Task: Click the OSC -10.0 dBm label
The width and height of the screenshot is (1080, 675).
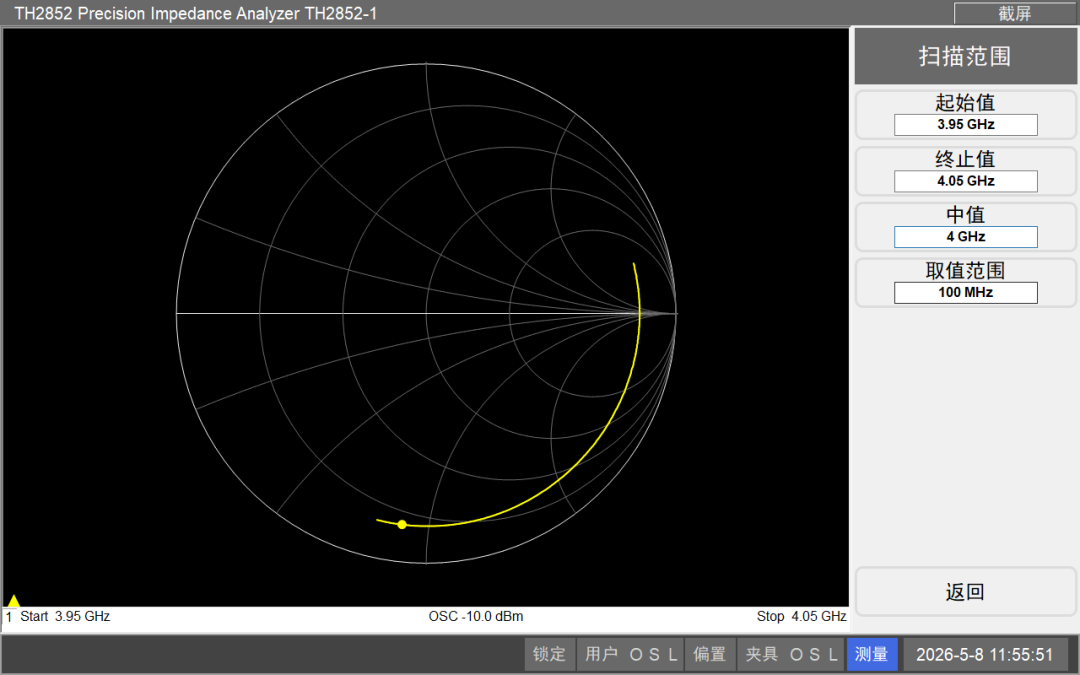Action: coord(476,616)
